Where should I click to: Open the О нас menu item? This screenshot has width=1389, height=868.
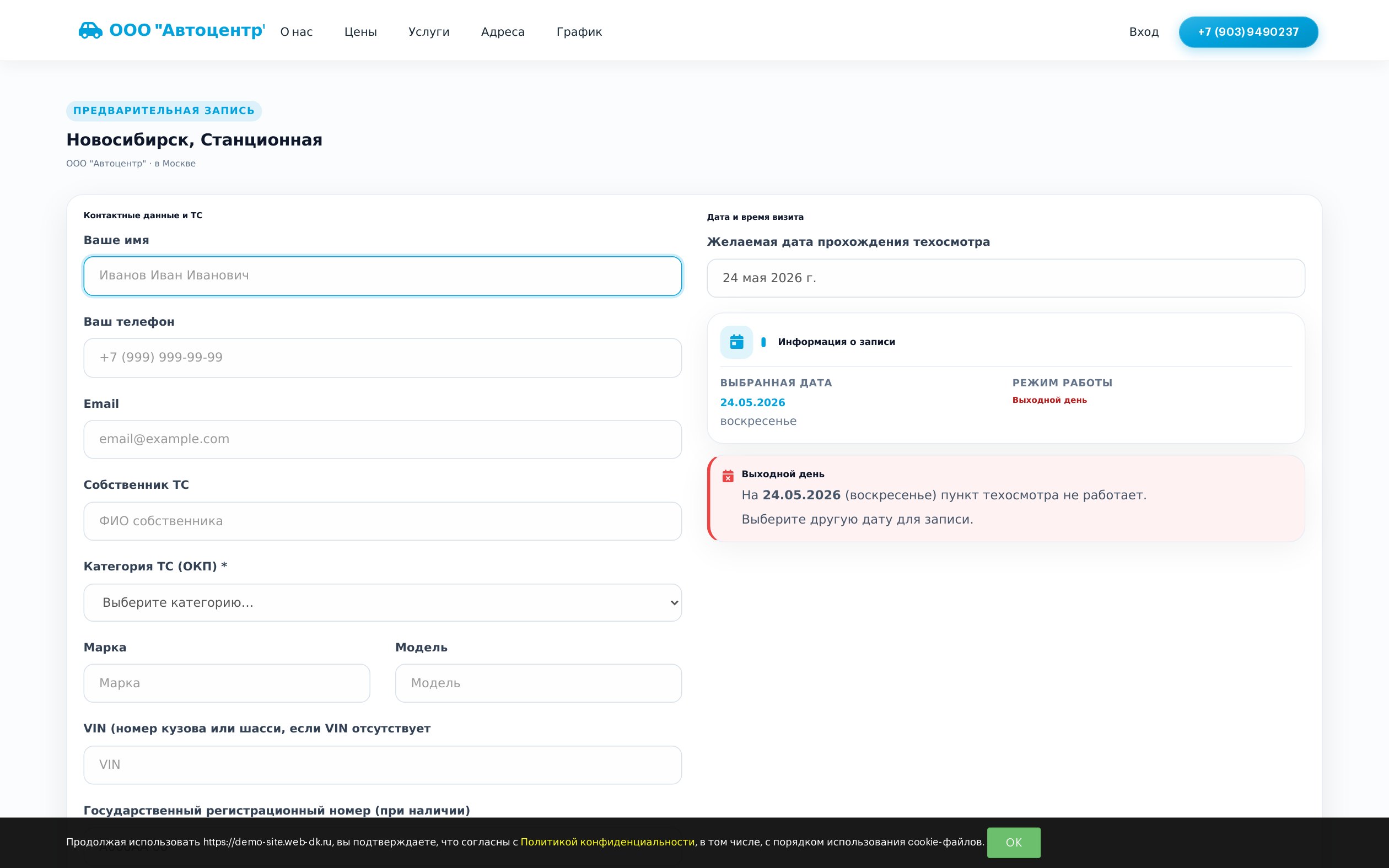click(x=296, y=32)
